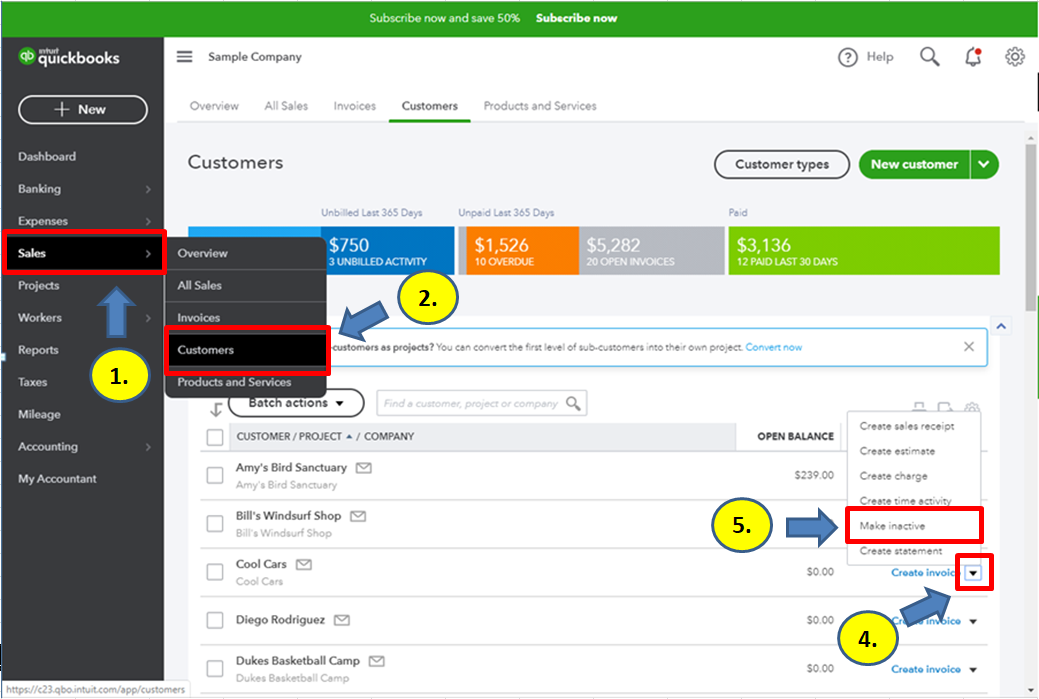The width and height of the screenshot is (1039, 699).
Task: Open the Batch actions dropdown
Action: [296, 403]
